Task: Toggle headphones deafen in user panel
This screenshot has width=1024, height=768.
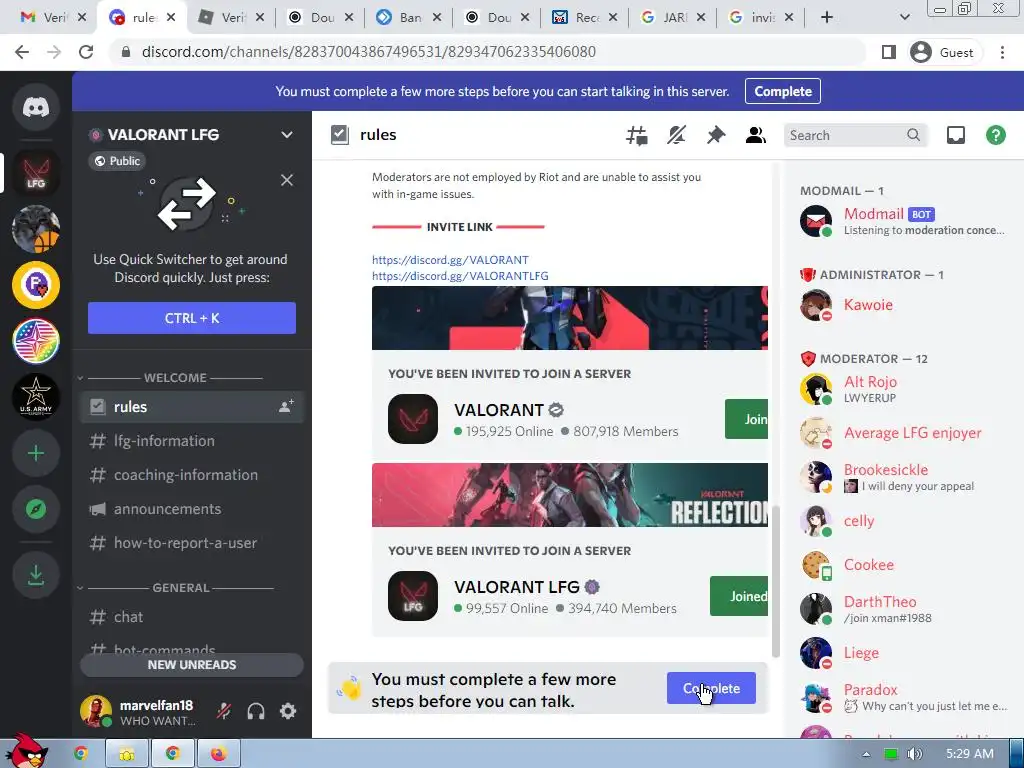Action: [x=256, y=711]
